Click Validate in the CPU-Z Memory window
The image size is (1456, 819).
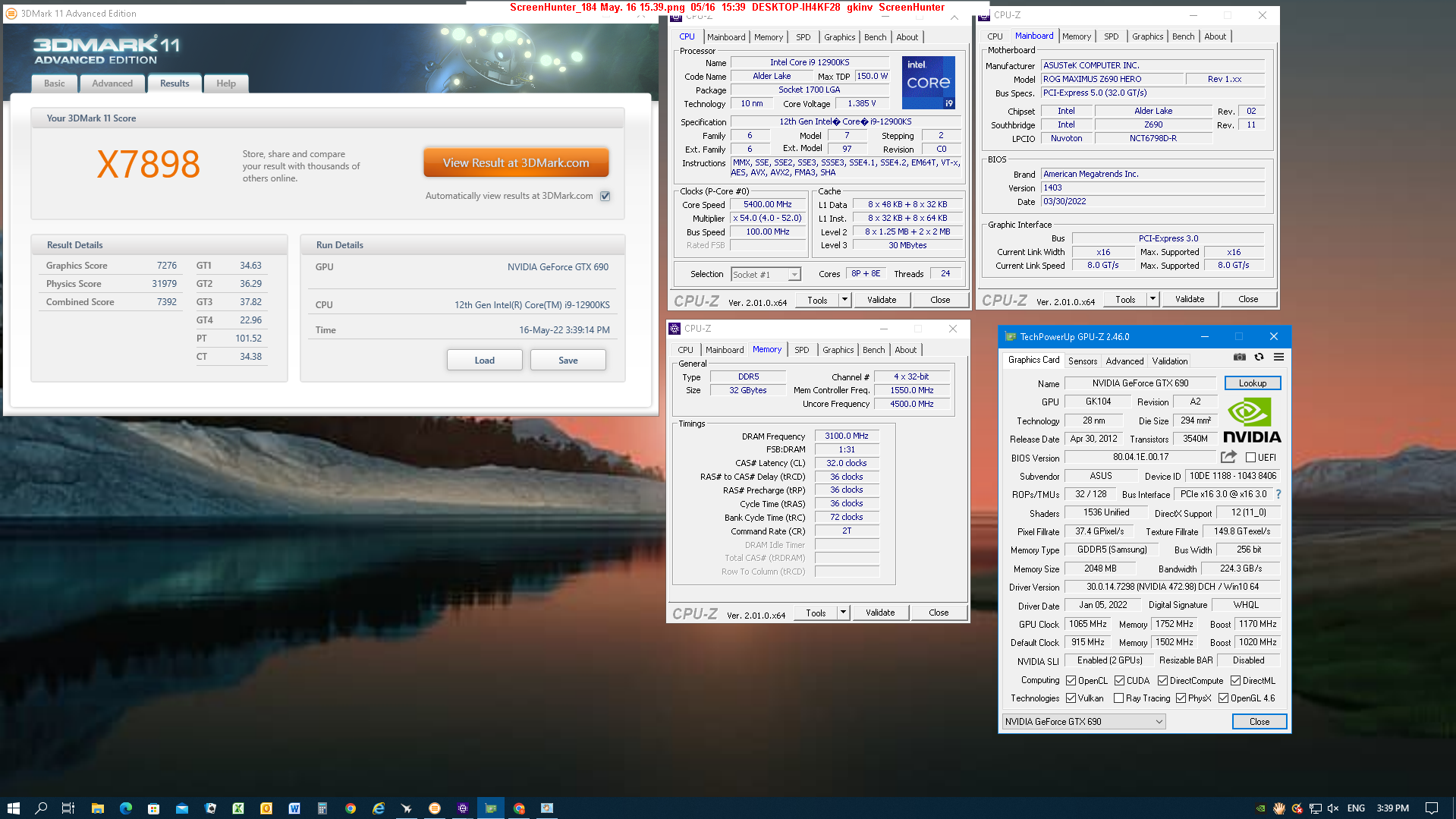pyautogui.click(x=880, y=613)
